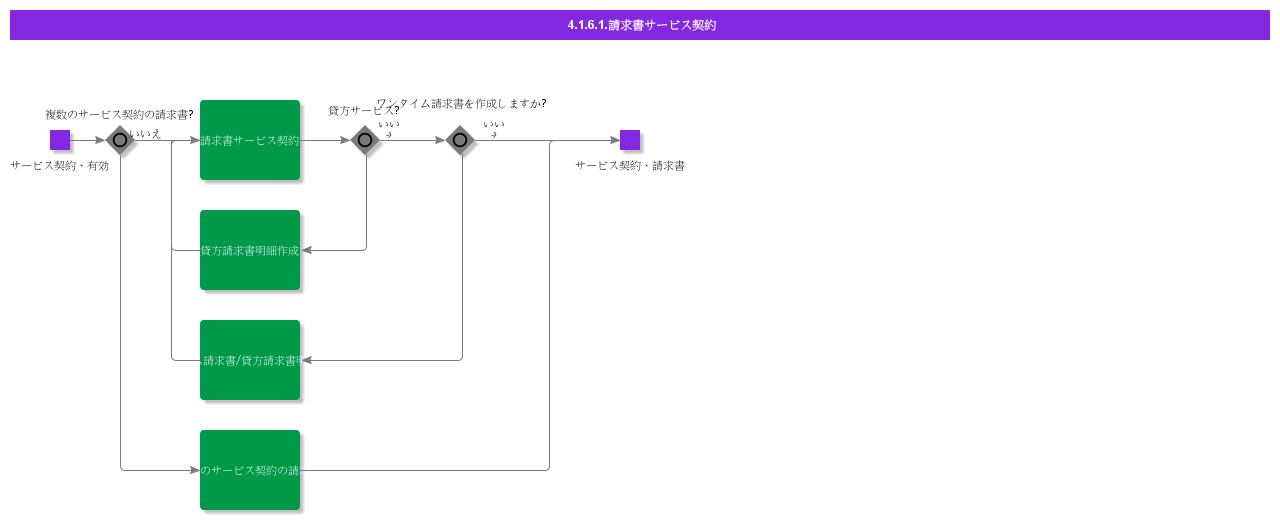1280x520 pixels.
Task: Click the いいえ label beside first gateway
Action: 145,133
